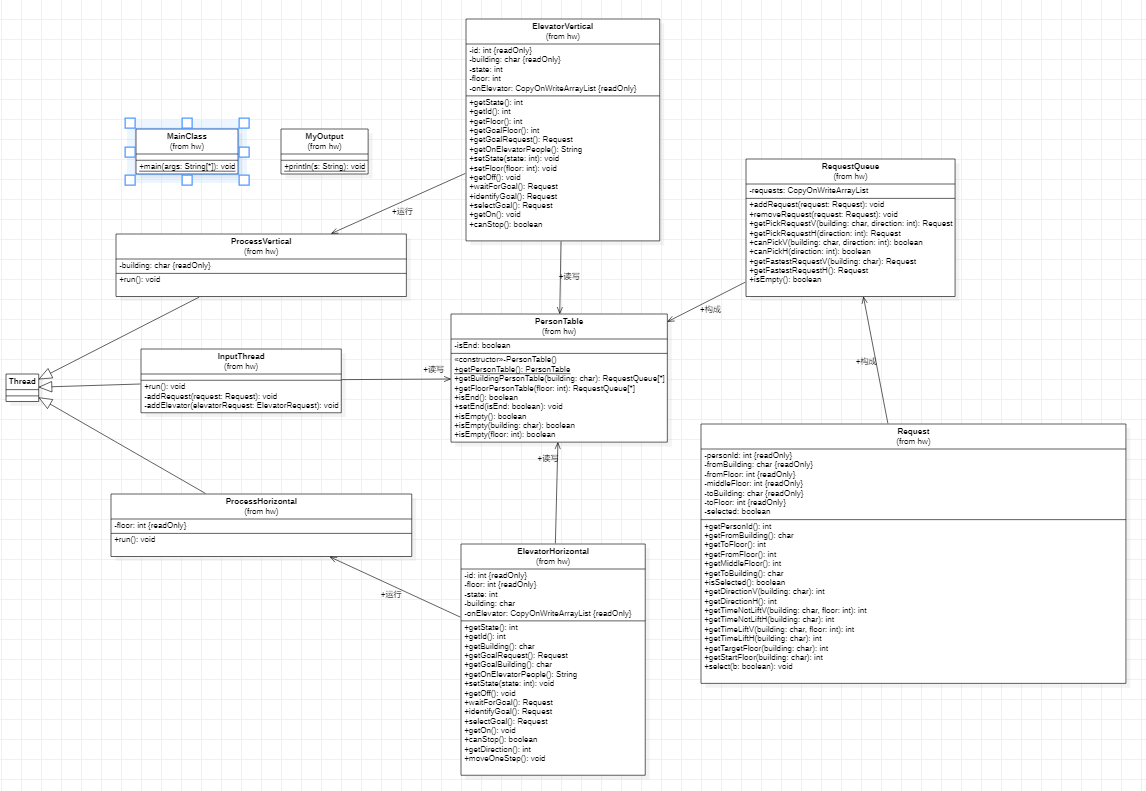
Task: Click '-floor: int {readOnly}' in ProcessHorizontal
Action: click(x=150, y=526)
